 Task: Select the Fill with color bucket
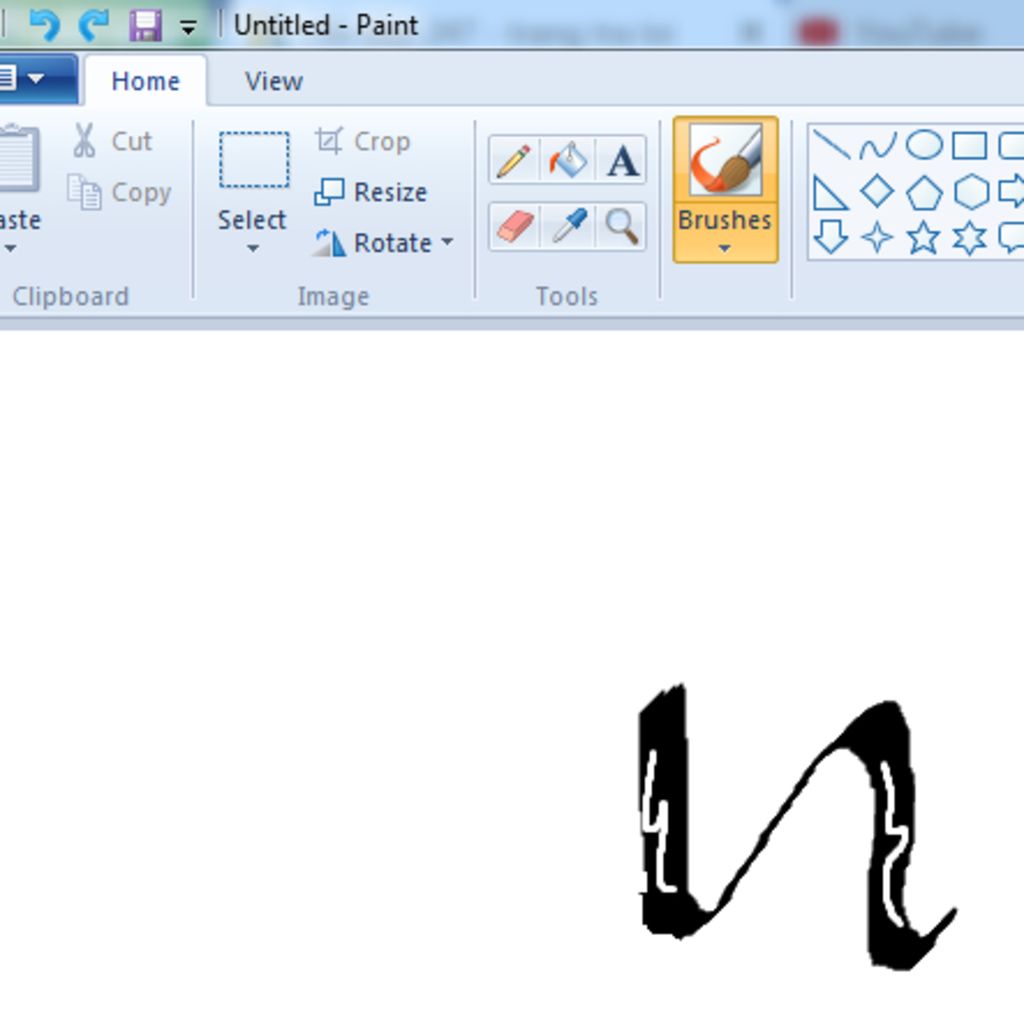(568, 161)
